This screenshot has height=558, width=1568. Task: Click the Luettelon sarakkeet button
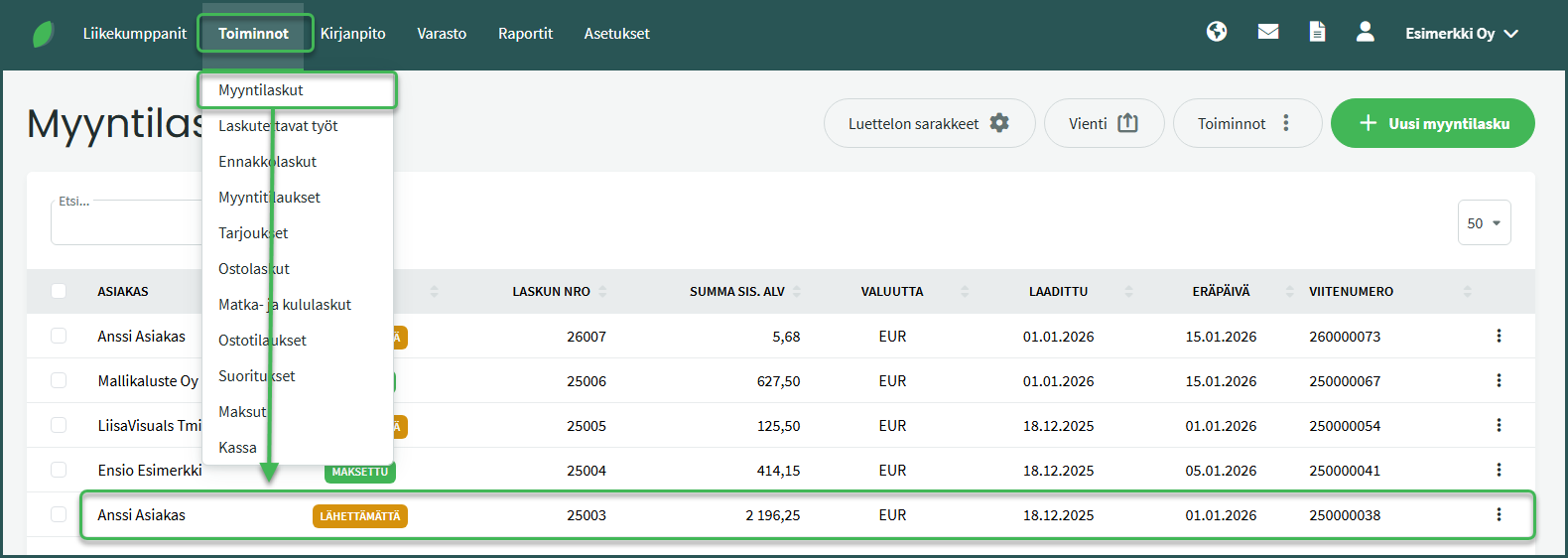tap(928, 124)
